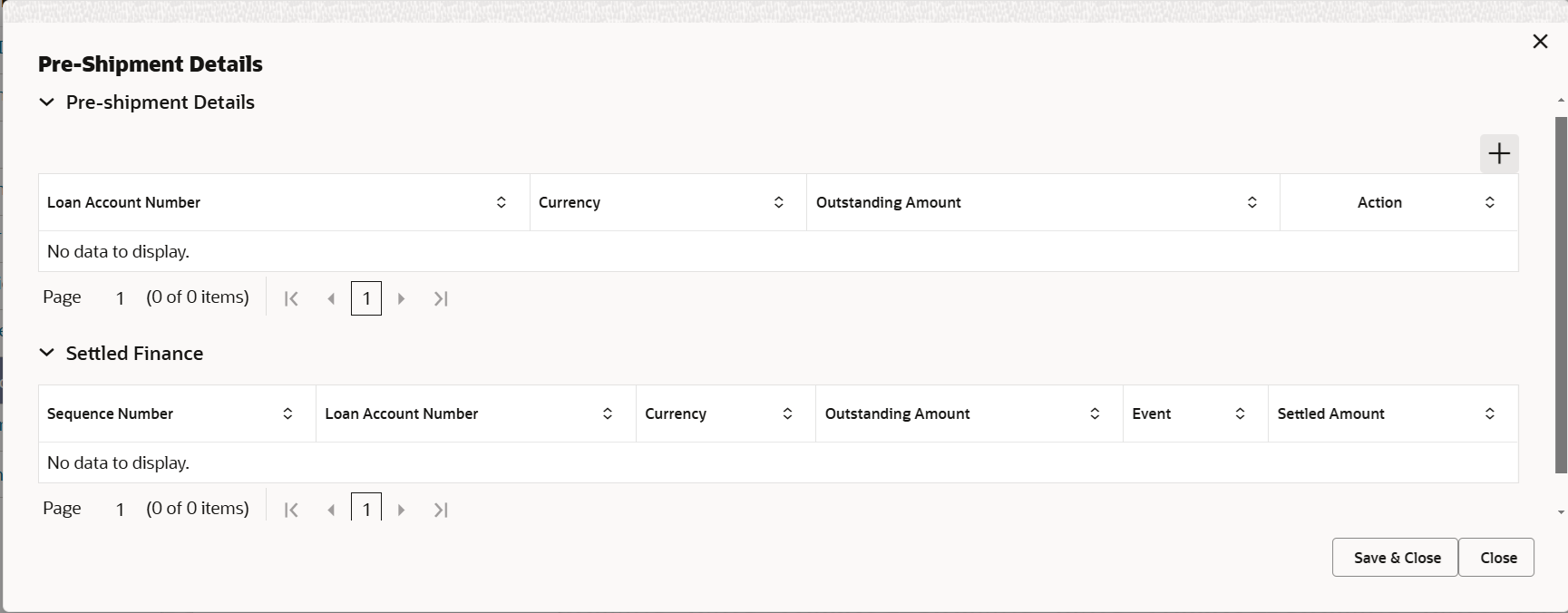Select page 1 box in the Pre-shipment pagination
1568x613 pixels.
pyautogui.click(x=366, y=298)
